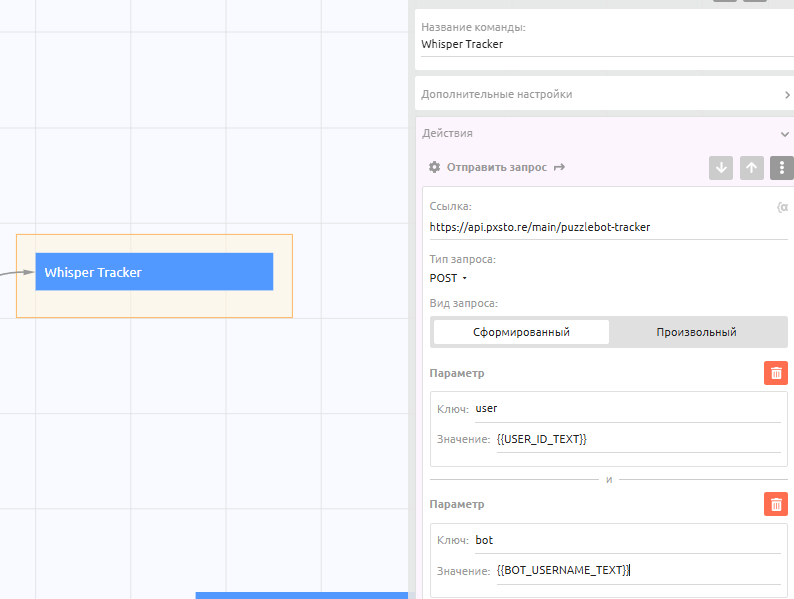The image size is (794, 599).
Task: Click the Ссылка URL input field
Action: click(x=600, y=227)
